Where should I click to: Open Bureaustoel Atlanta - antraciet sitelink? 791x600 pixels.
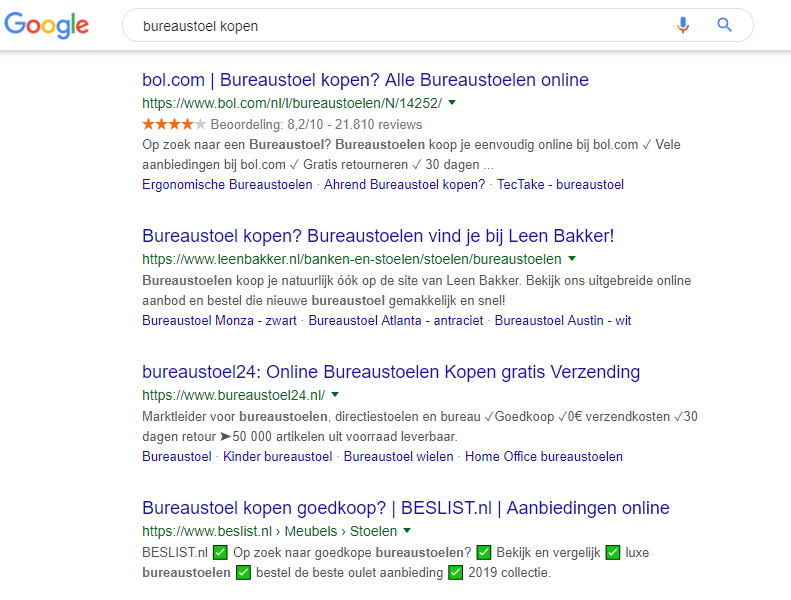tap(396, 320)
